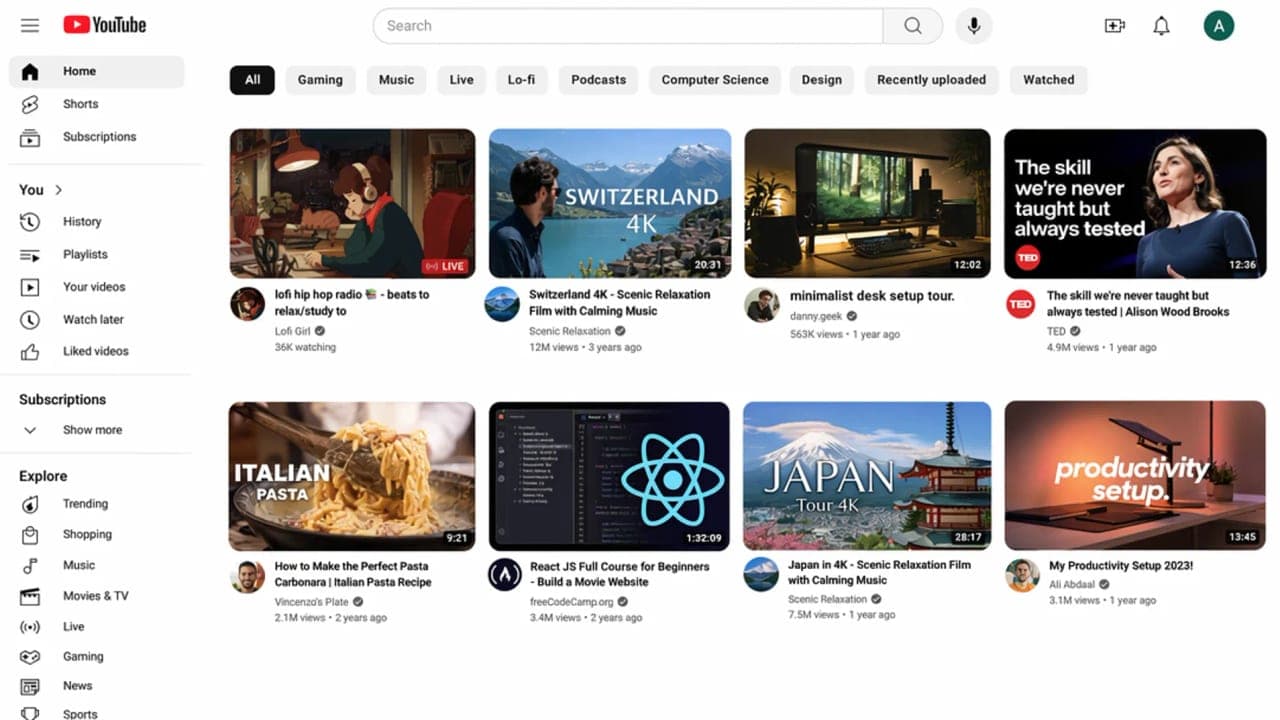Open the productivity setup thumbnail
This screenshot has height=720, width=1280.
pos(1135,476)
